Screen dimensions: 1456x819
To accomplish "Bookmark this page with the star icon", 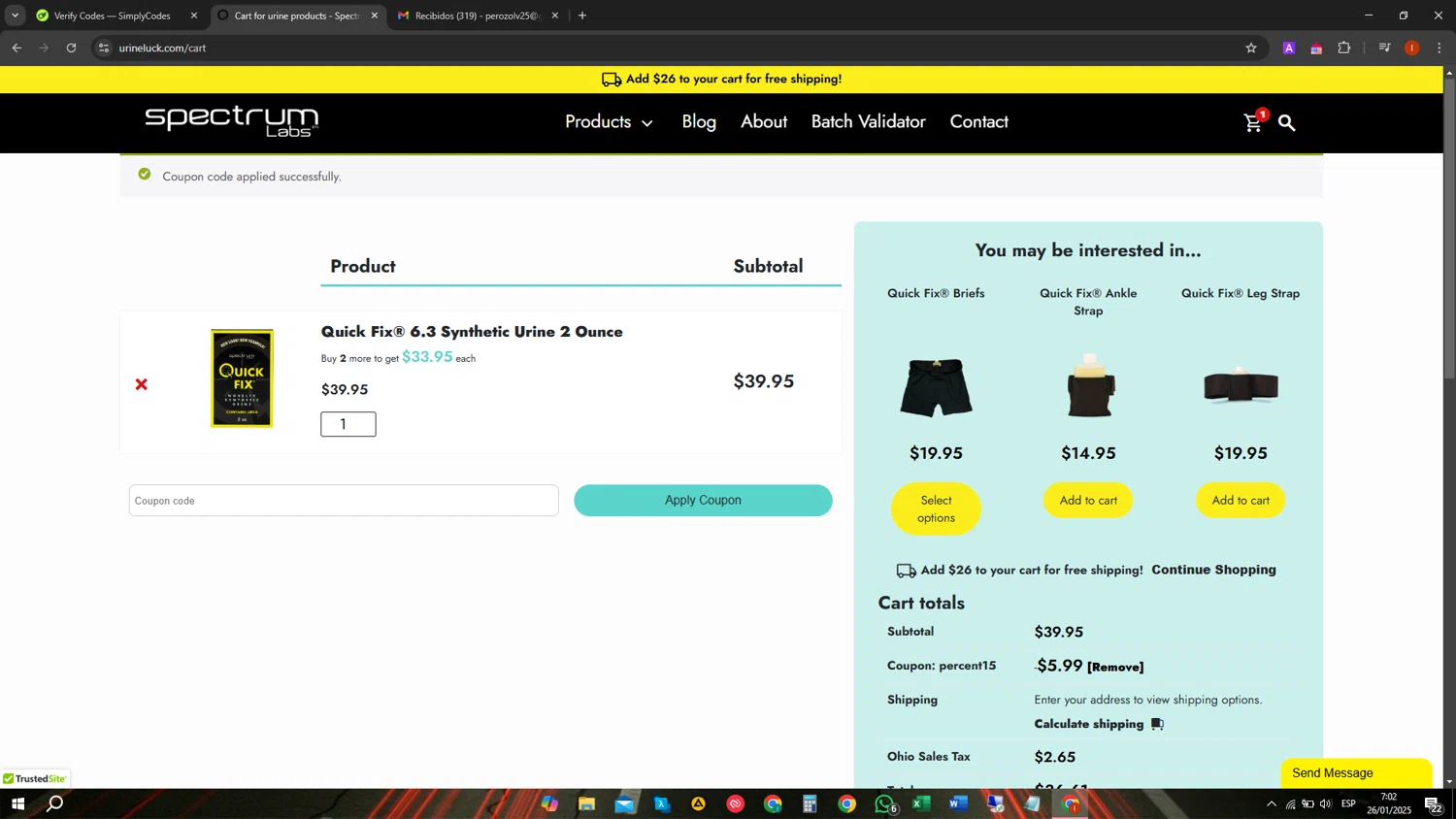I will [x=1251, y=48].
